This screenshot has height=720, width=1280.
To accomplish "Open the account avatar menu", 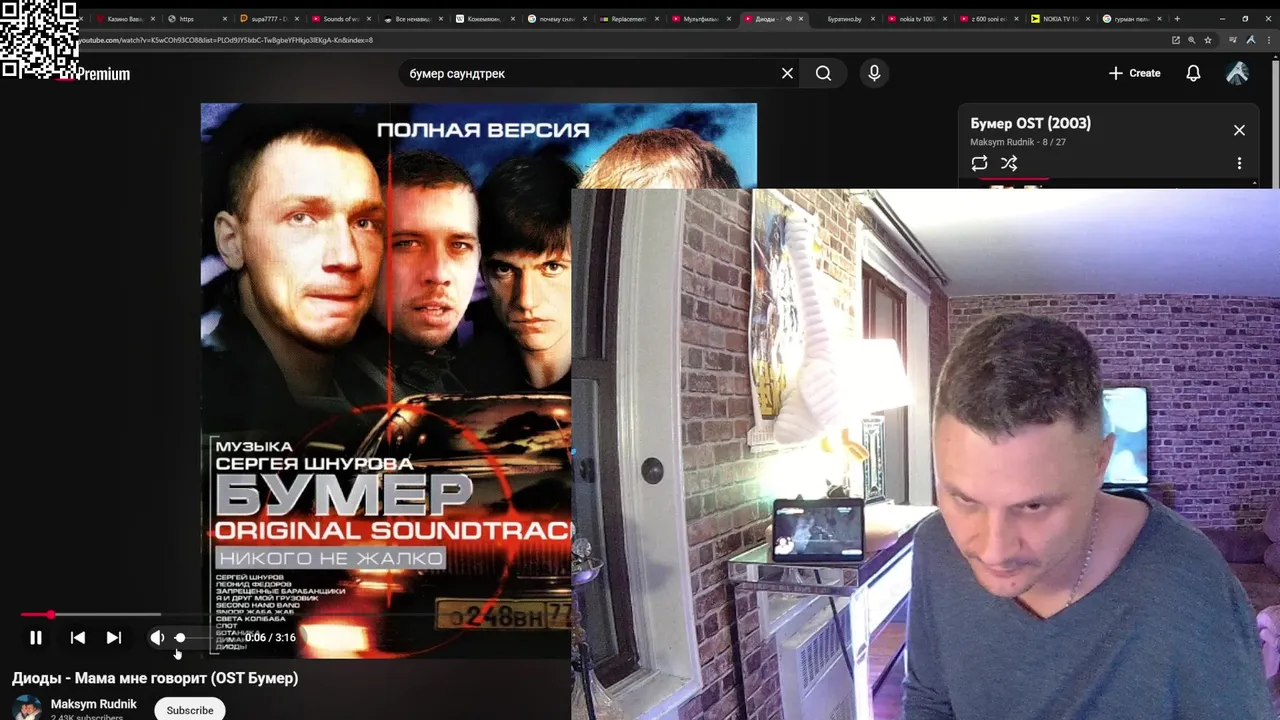I will point(1237,73).
